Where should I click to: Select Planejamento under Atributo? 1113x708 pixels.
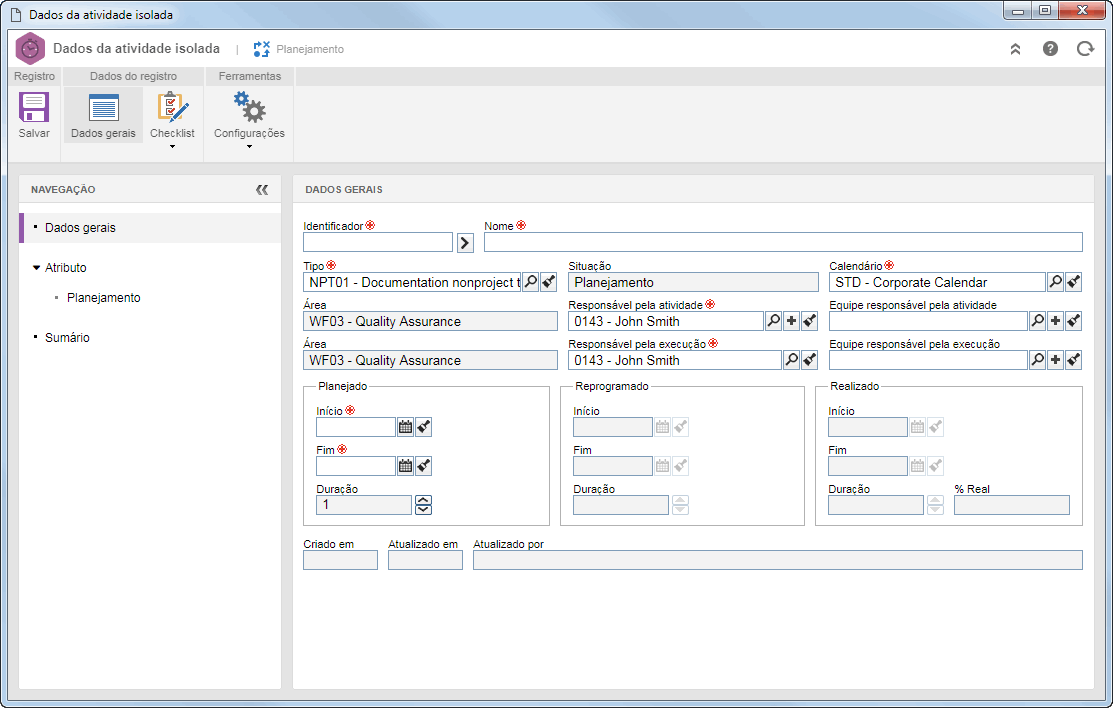tap(104, 298)
